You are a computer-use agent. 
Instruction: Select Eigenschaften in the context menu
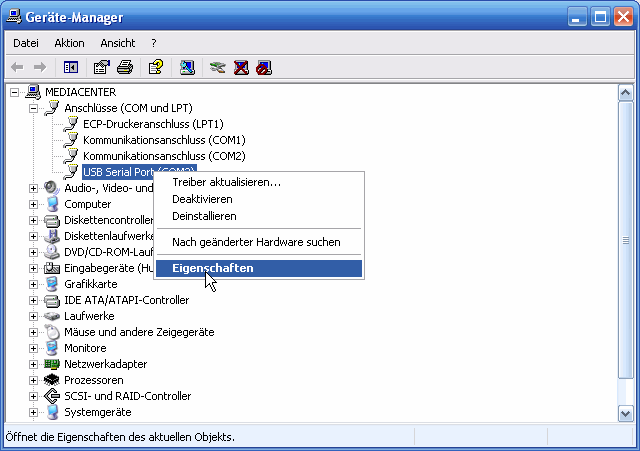click(213, 268)
